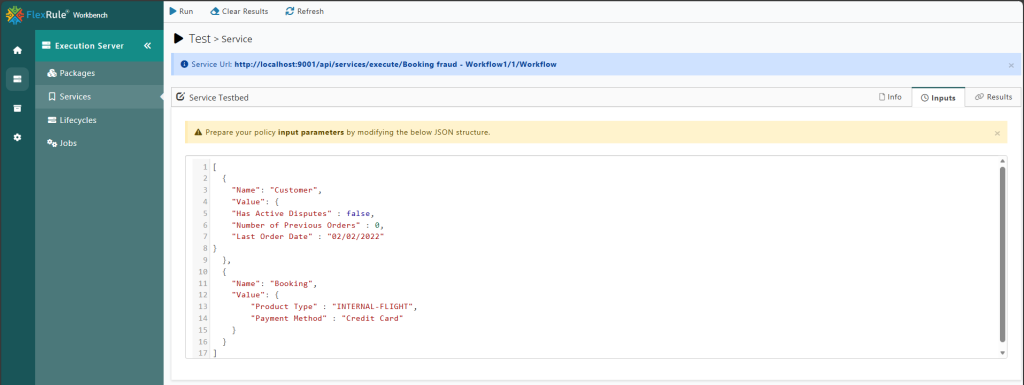Click the warning triangle icon in yellow banner
Viewport: 1024px width, 385px height.
[199, 132]
